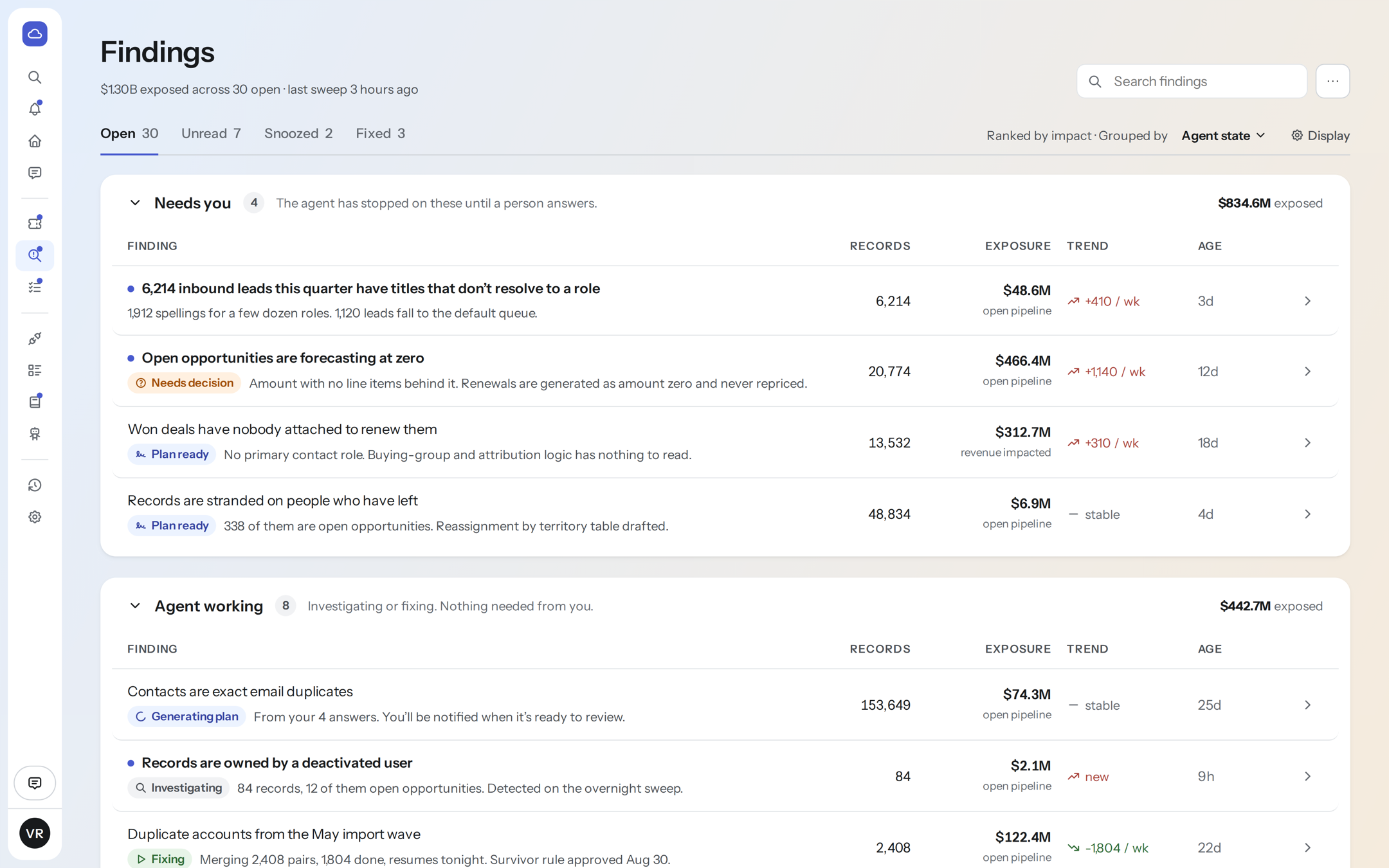Open the more options ellipsis button
The height and width of the screenshot is (868, 1389).
(1332, 81)
